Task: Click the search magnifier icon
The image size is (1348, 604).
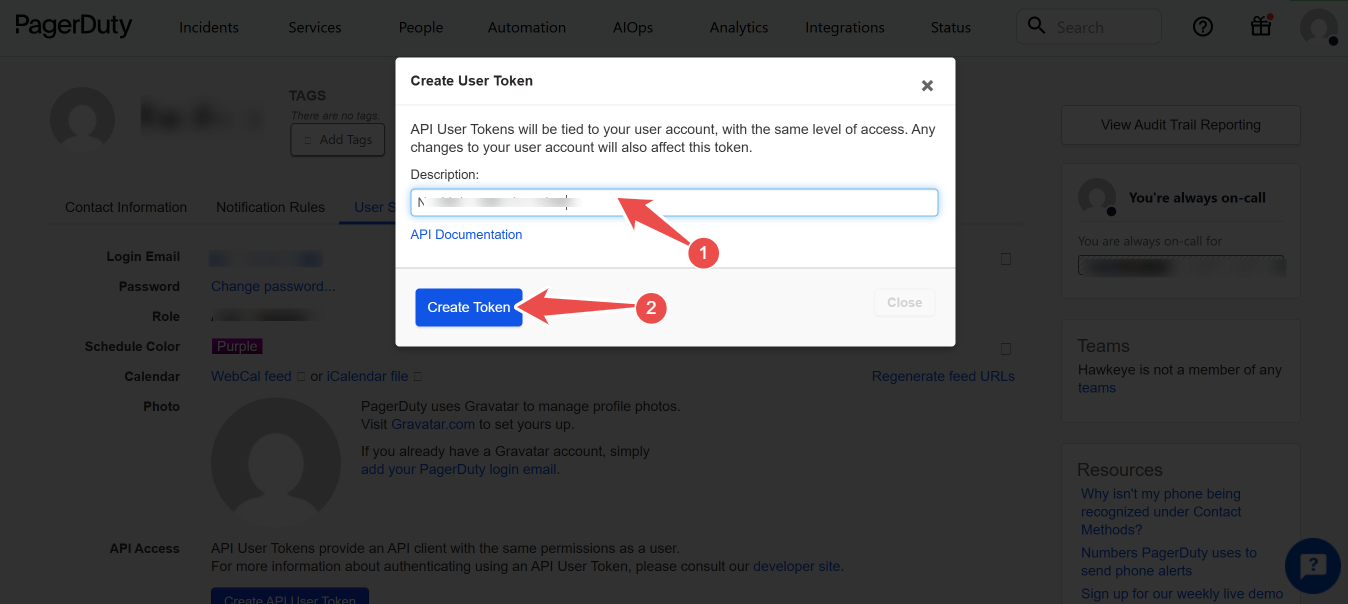Action: [x=1036, y=26]
